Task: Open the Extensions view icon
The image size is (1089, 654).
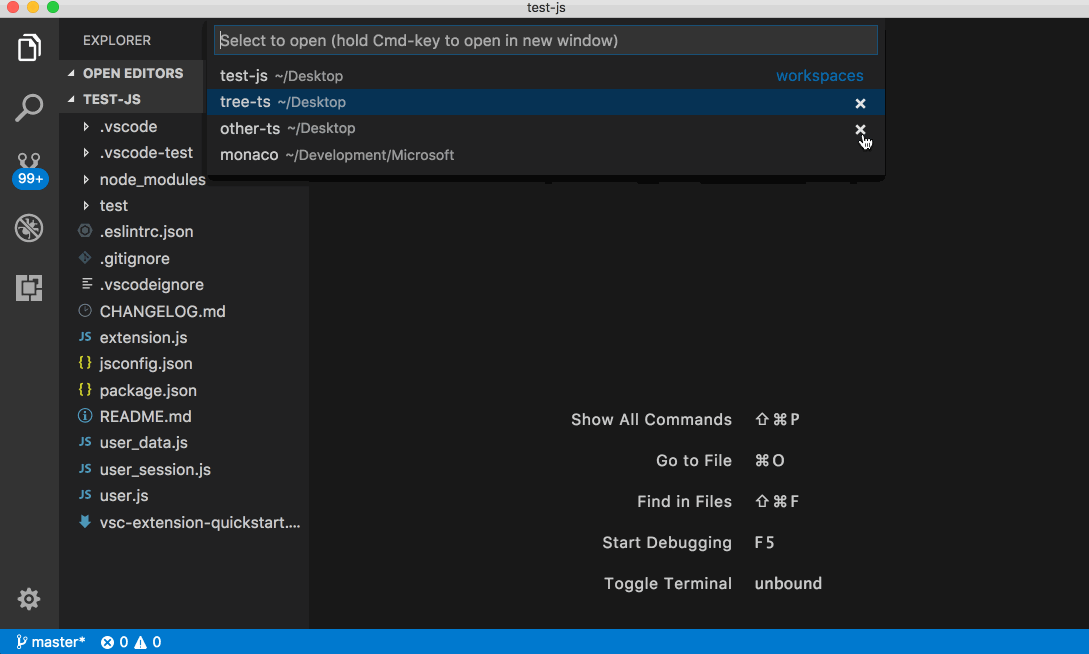Action: coord(29,288)
